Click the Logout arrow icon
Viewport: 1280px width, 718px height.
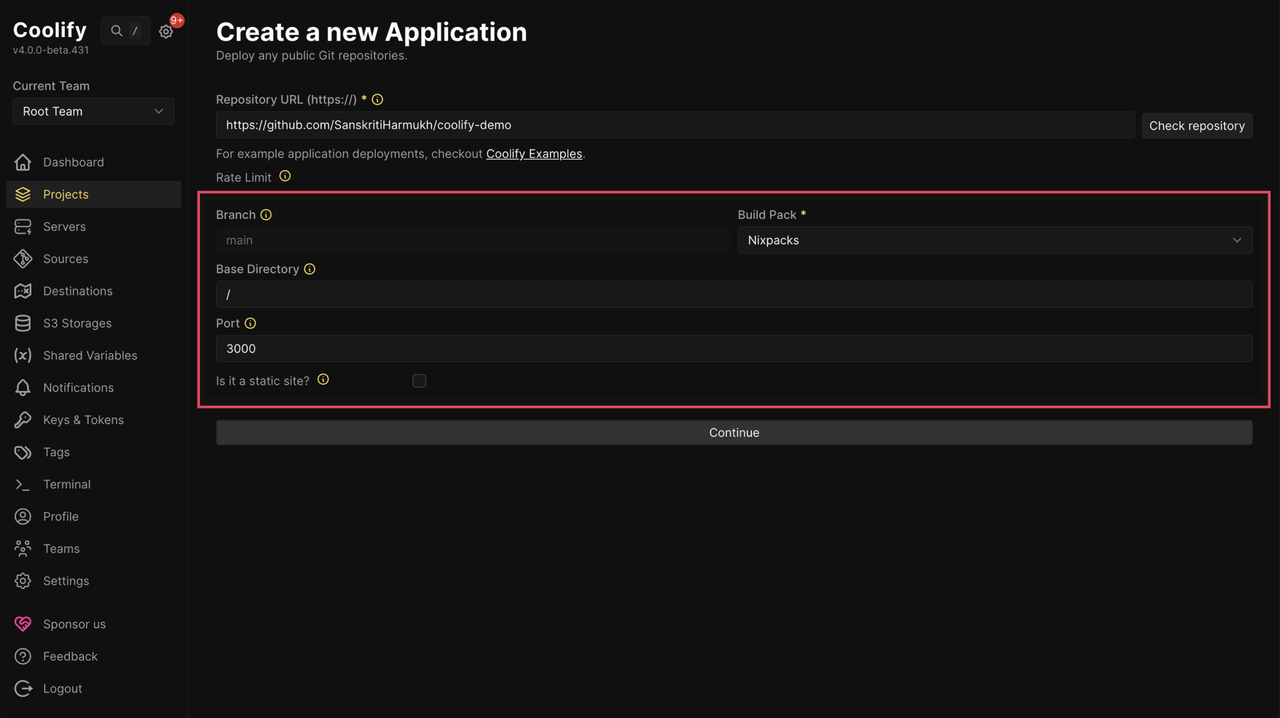click(23, 689)
